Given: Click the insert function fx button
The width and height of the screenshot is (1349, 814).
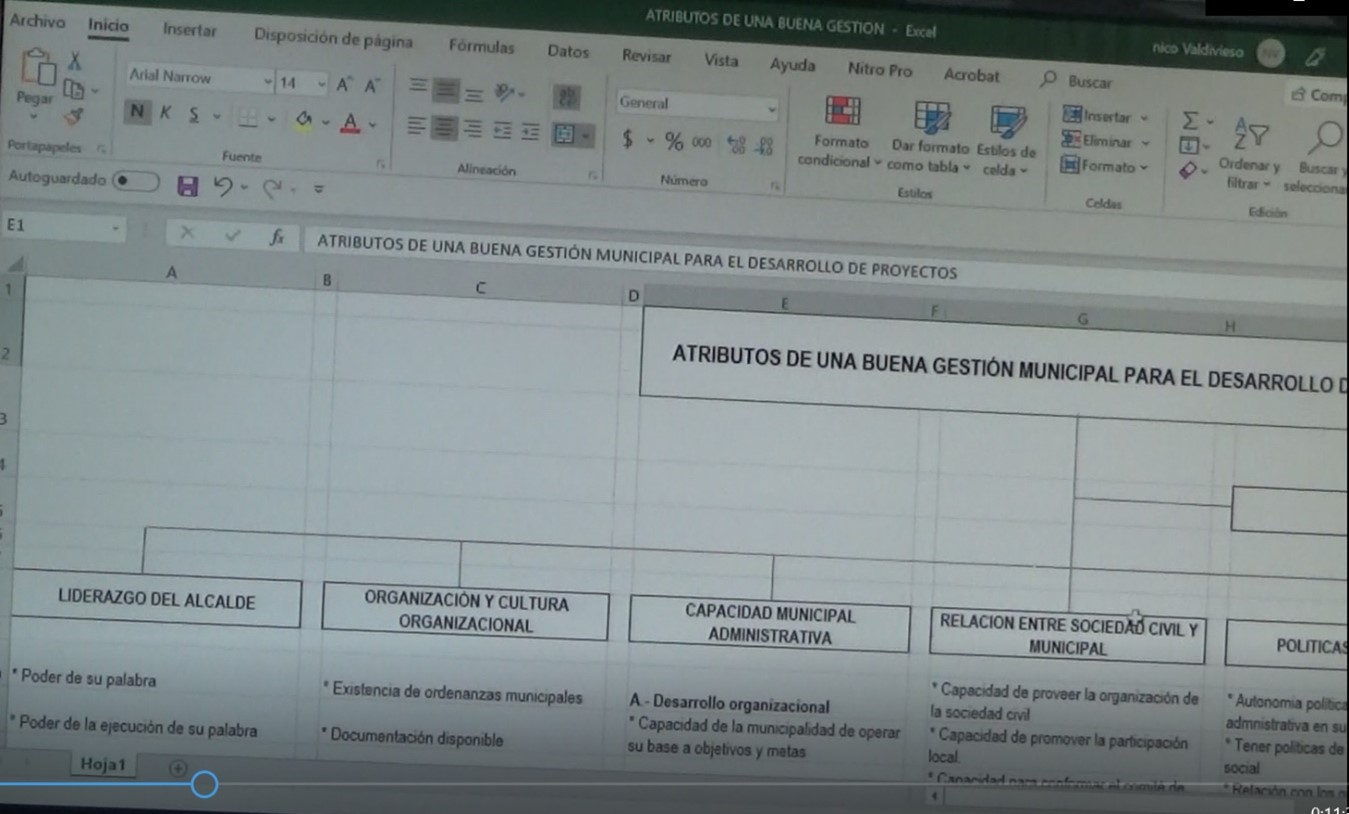Looking at the screenshot, I should pos(277,238).
